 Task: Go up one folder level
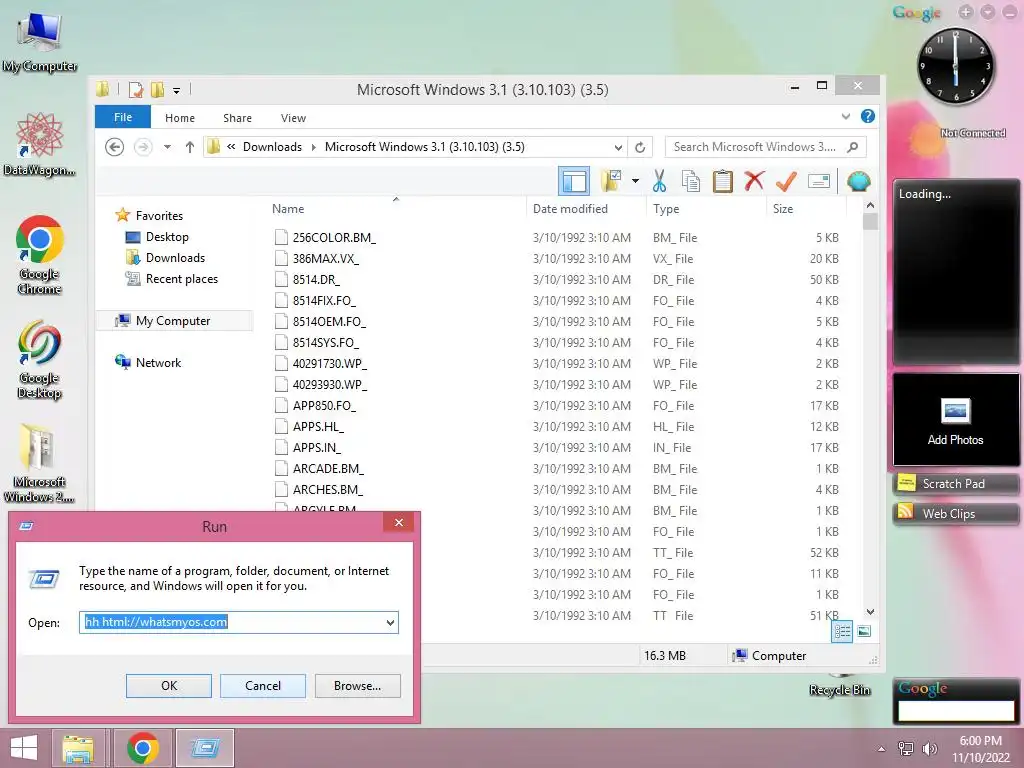coord(189,147)
